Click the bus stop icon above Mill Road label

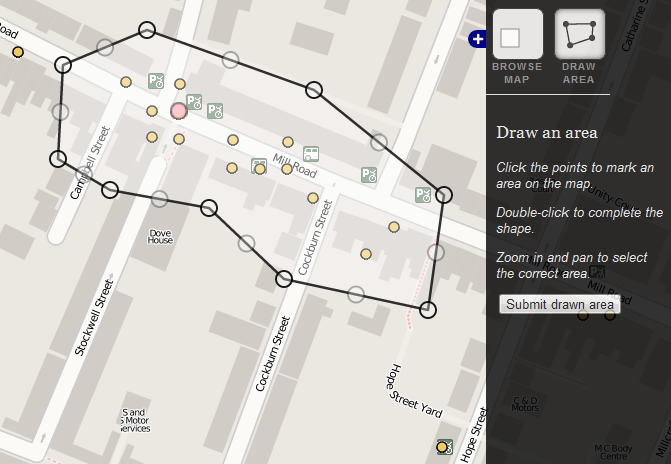coord(311,154)
